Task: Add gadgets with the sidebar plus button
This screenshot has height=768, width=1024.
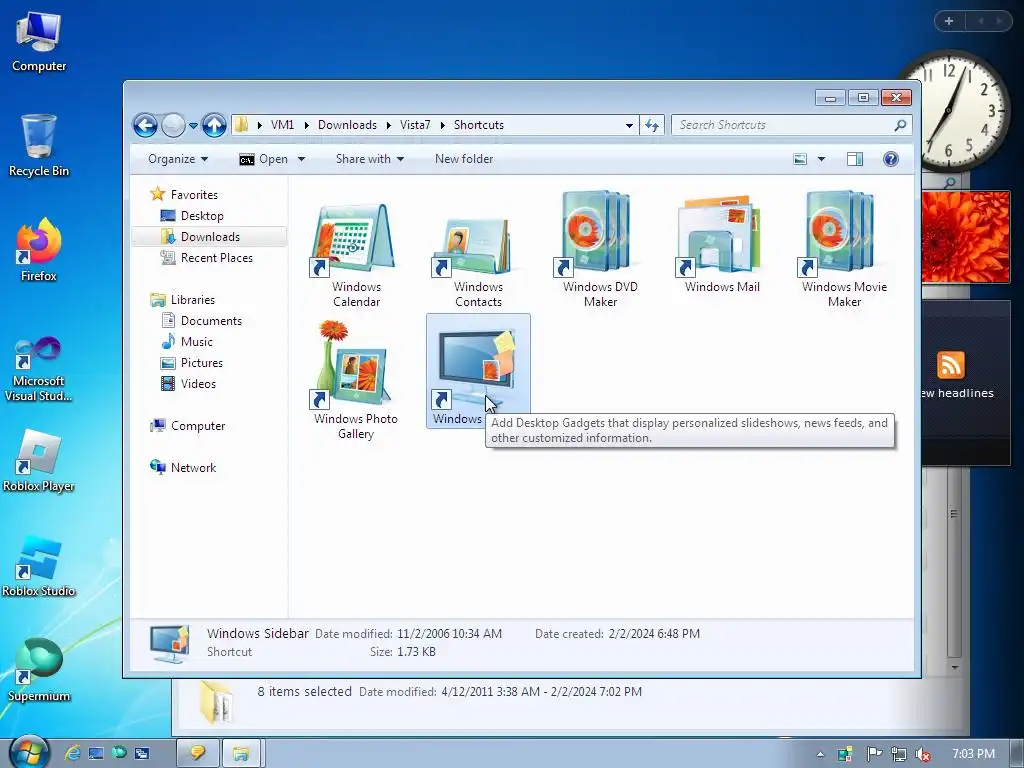Action: 949,21
